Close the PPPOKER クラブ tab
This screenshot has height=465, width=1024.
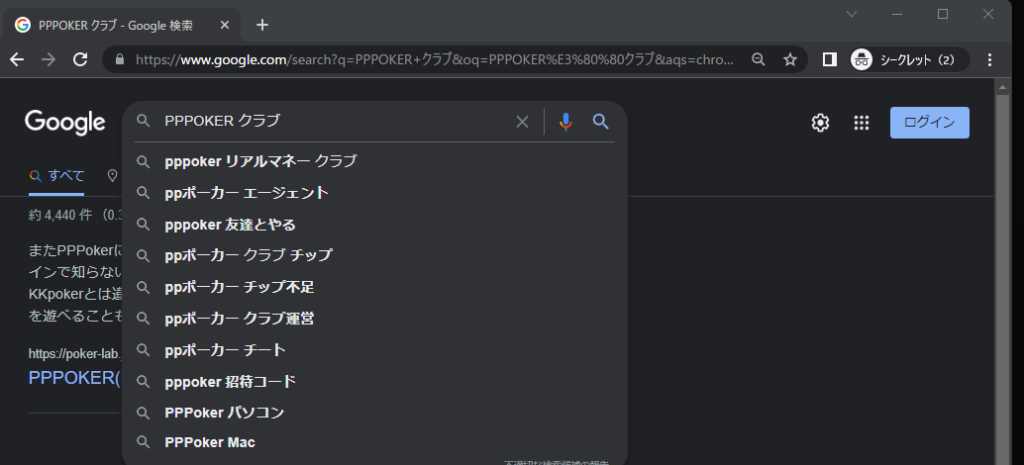(x=224, y=25)
